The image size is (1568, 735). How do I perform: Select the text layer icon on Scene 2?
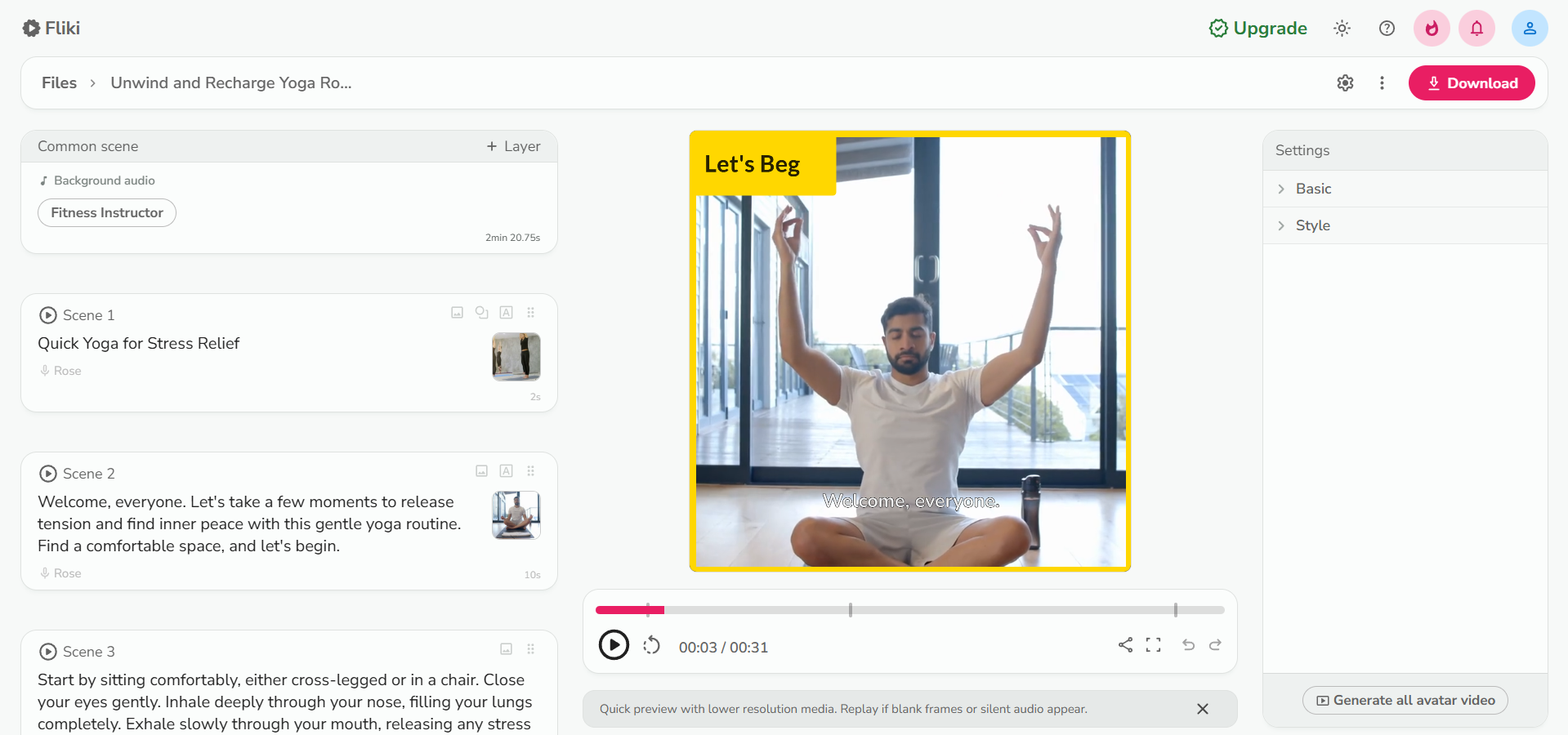506,471
